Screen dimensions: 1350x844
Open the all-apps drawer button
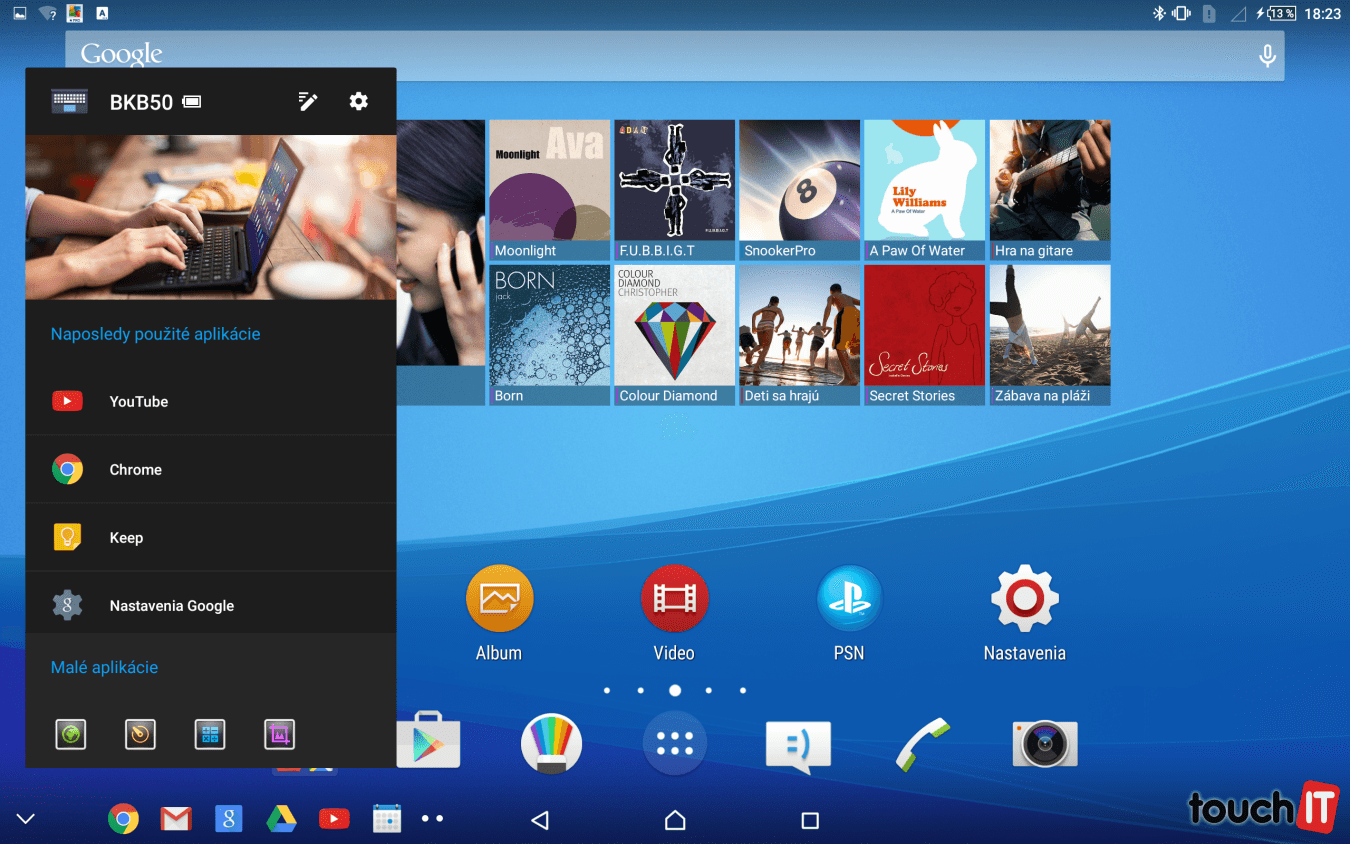[675, 744]
